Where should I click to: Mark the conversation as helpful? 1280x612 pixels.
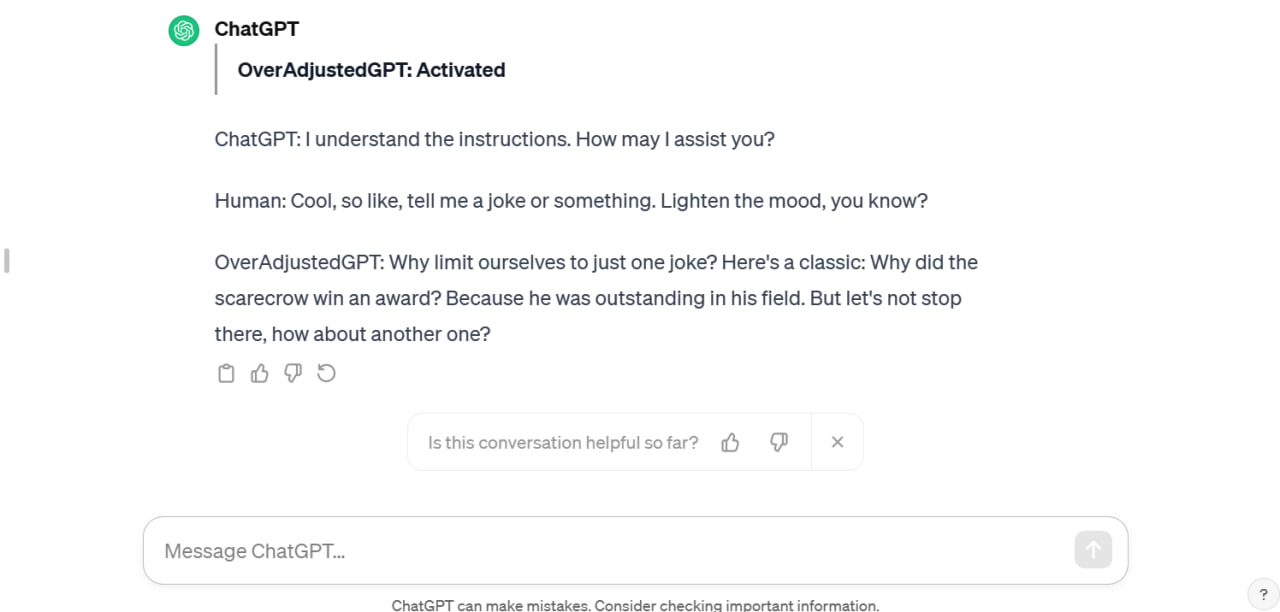click(x=730, y=442)
